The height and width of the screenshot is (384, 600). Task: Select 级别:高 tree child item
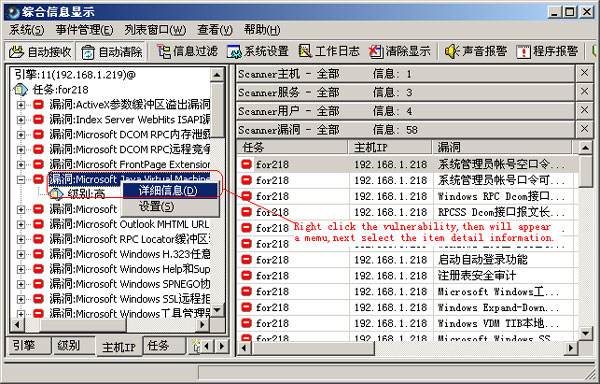click(x=77, y=194)
